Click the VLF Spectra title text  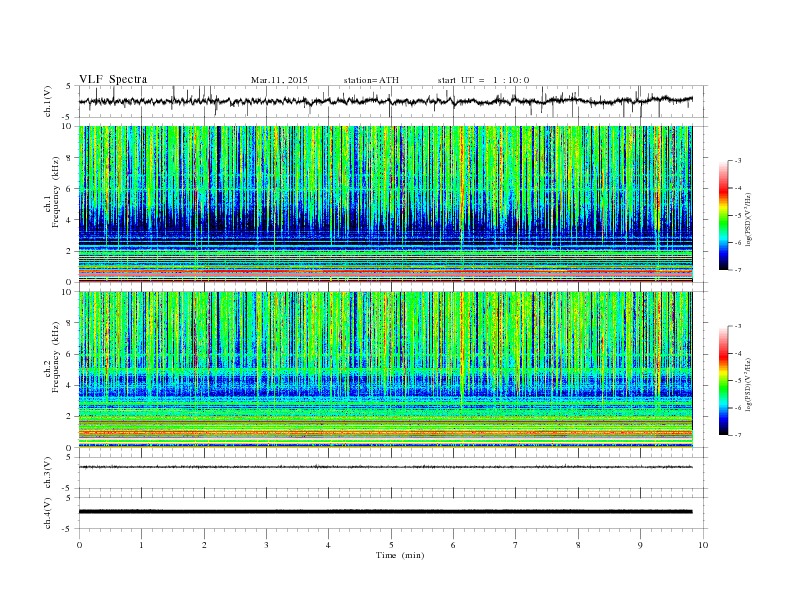[x=113, y=79]
